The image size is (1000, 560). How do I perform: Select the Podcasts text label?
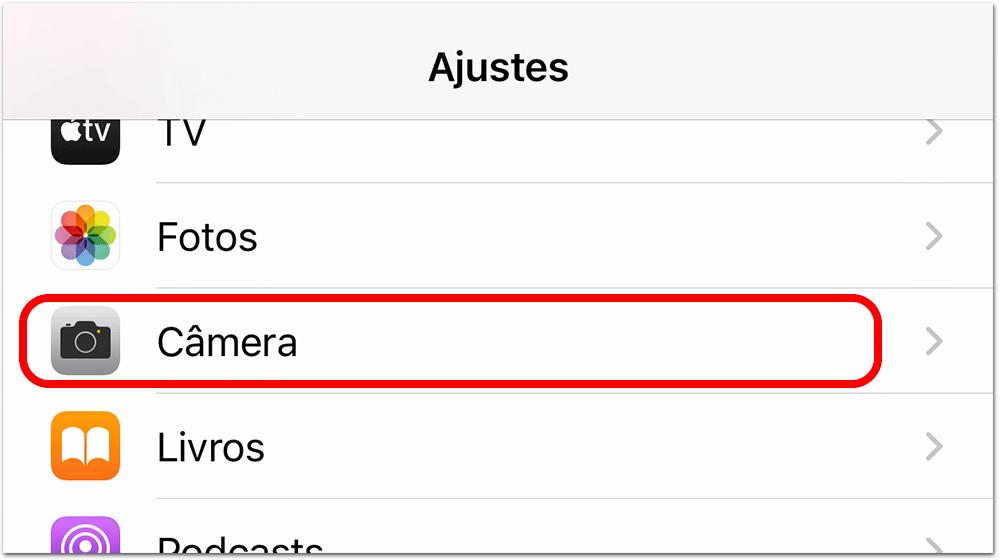pos(240,546)
